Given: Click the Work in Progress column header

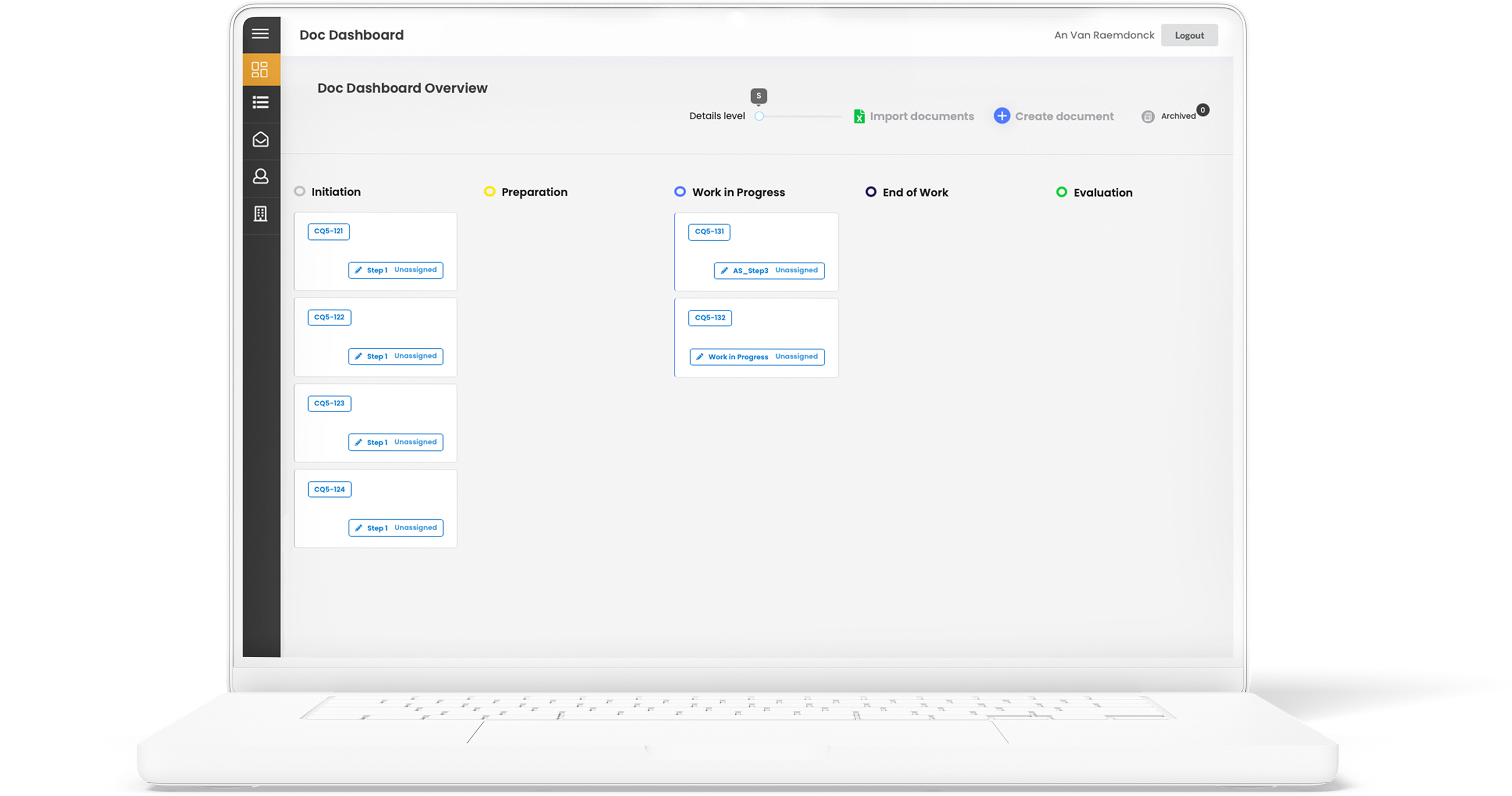Looking at the screenshot, I should pyautogui.click(x=738, y=193).
